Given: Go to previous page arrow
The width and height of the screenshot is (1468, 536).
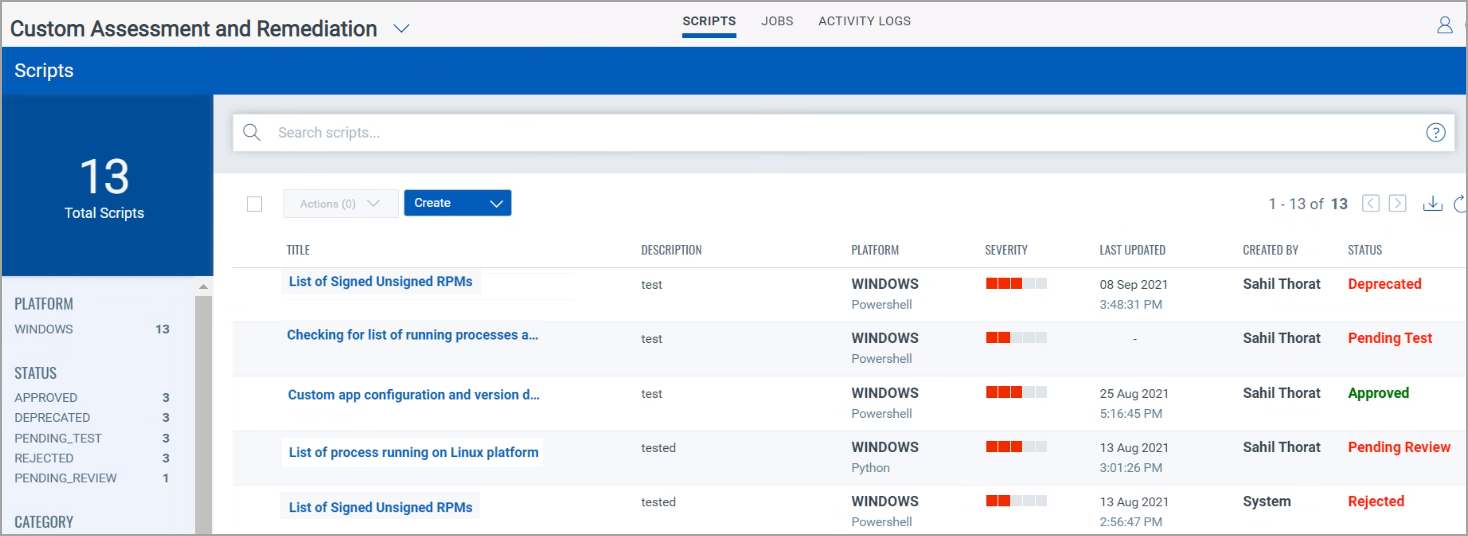Looking at the screenshot, I should point(1371,204).
